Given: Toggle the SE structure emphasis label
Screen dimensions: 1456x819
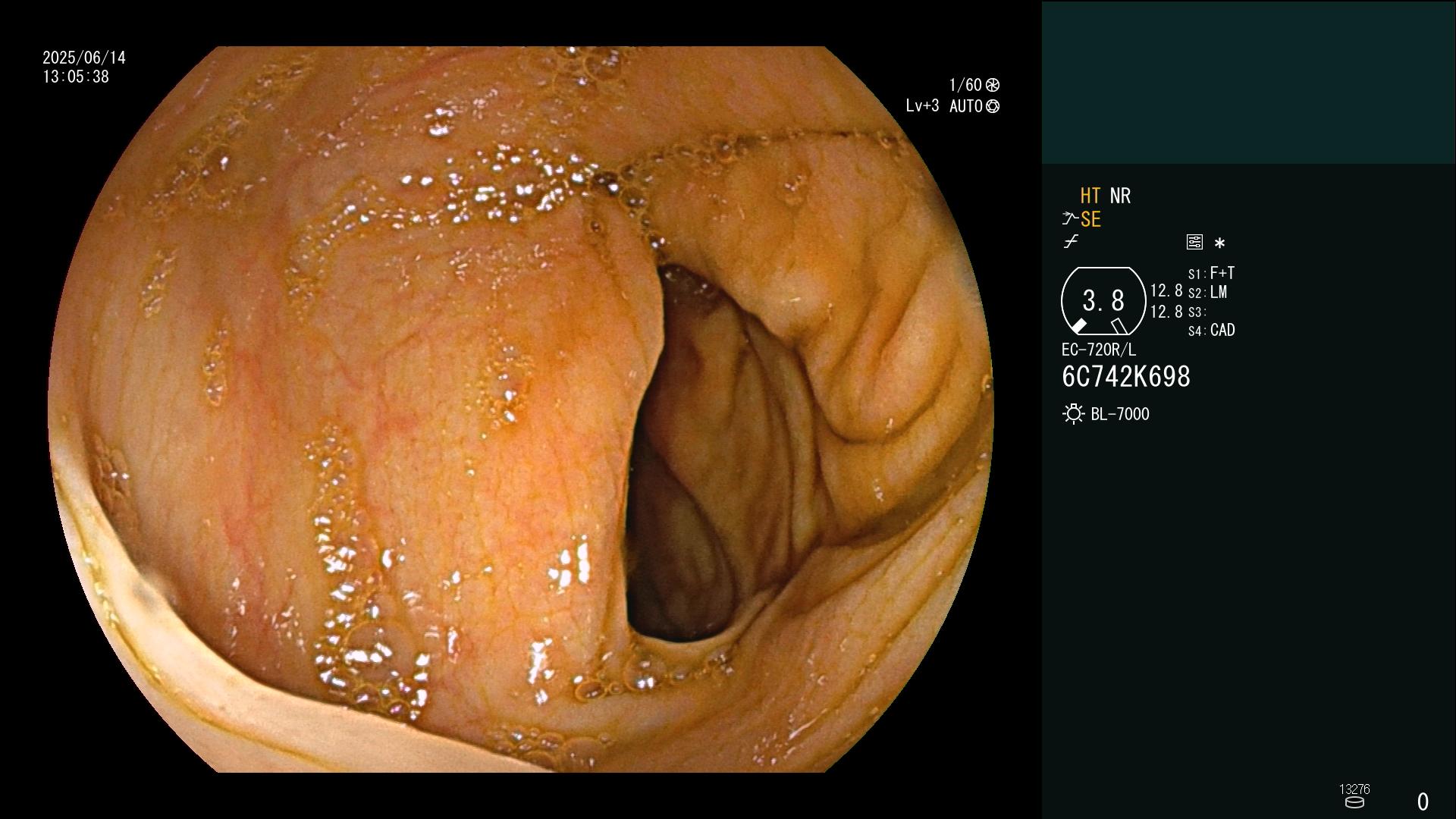Looking at the screenshot, I should click(x=1090, y=219).
